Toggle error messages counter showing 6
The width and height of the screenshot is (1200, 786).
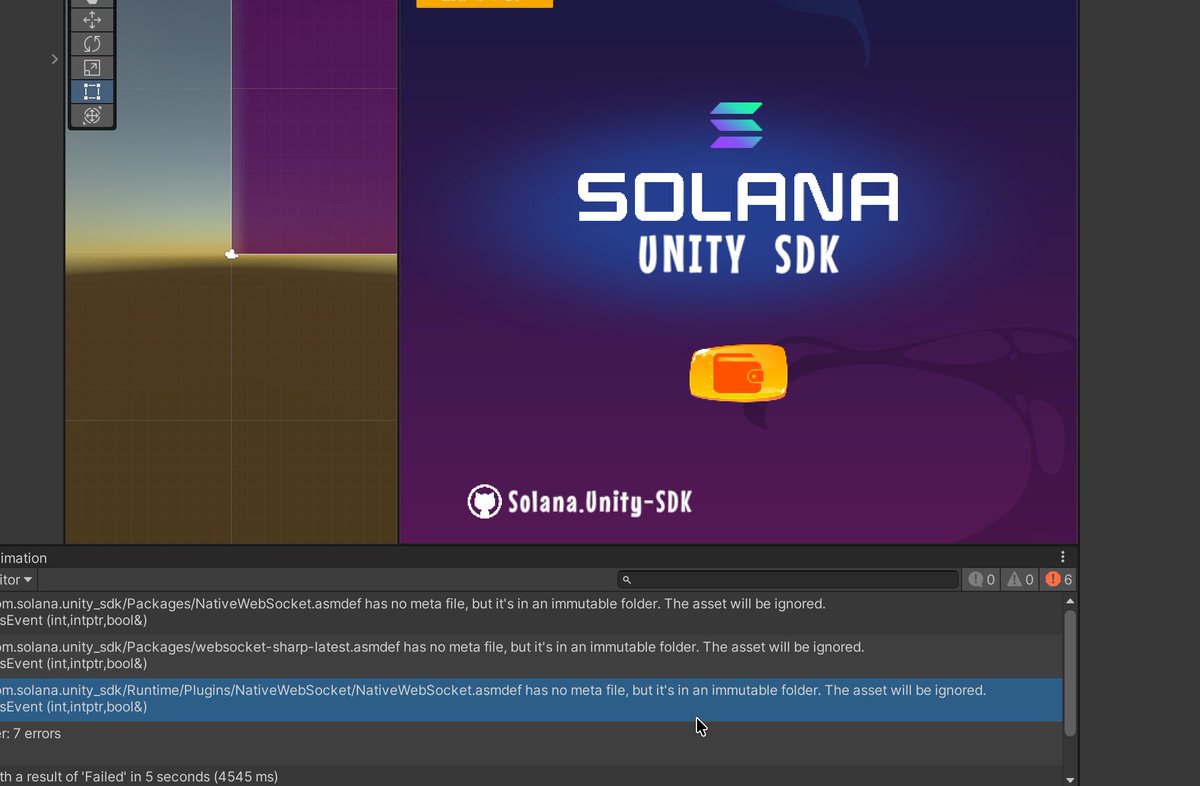[x=1058, y=579]
